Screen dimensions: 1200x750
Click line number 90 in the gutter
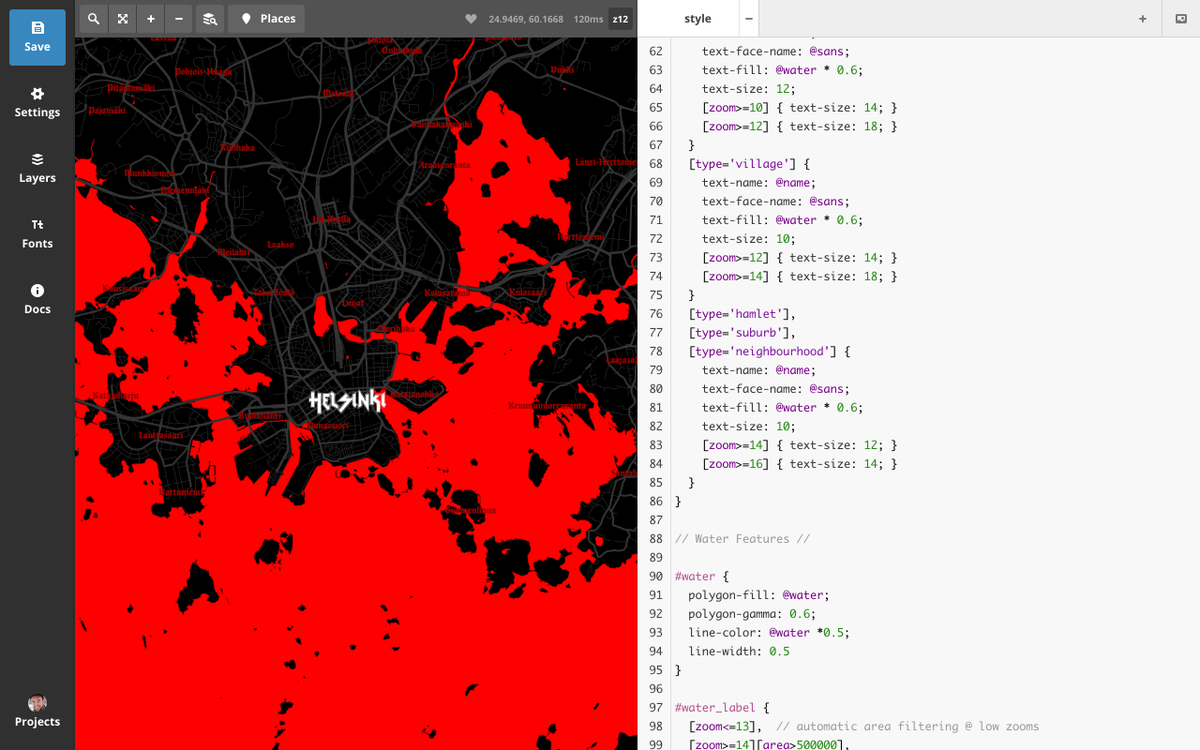[656, 576]
